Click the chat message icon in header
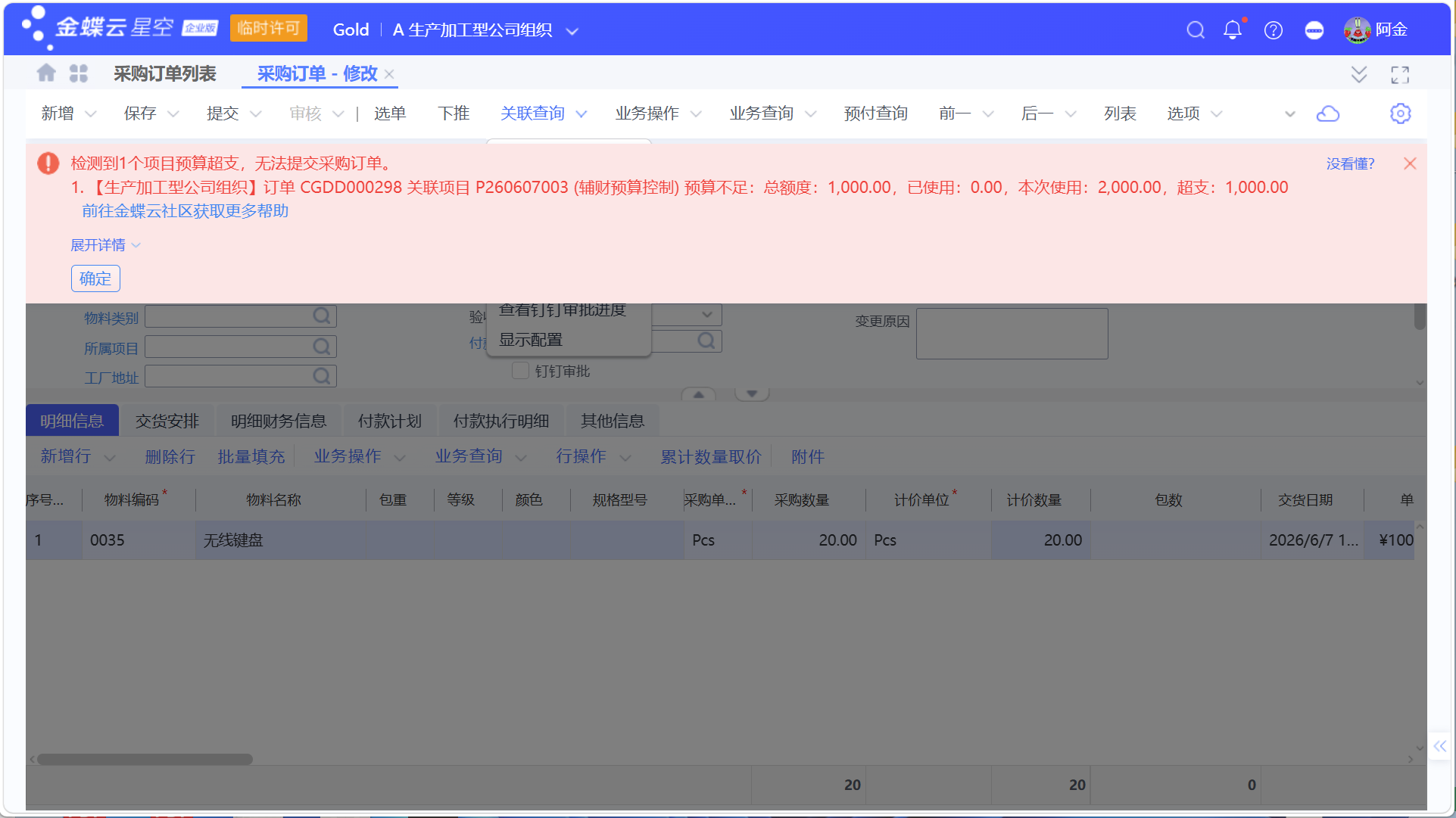This screenshot has width=1456, height=818. 1314,30
